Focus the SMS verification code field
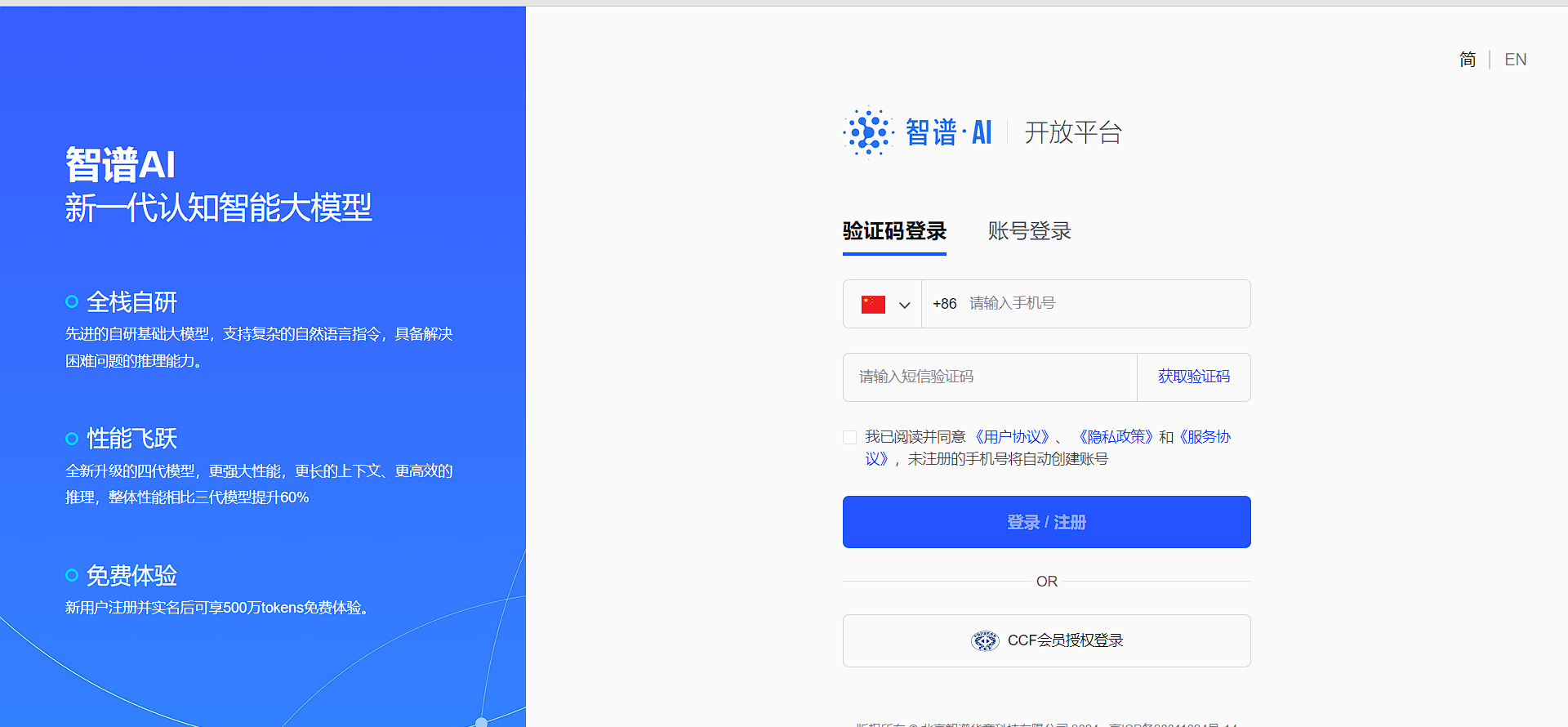Image resolution: width=1568 pixels, height=727 pixels. pos(990,377)
